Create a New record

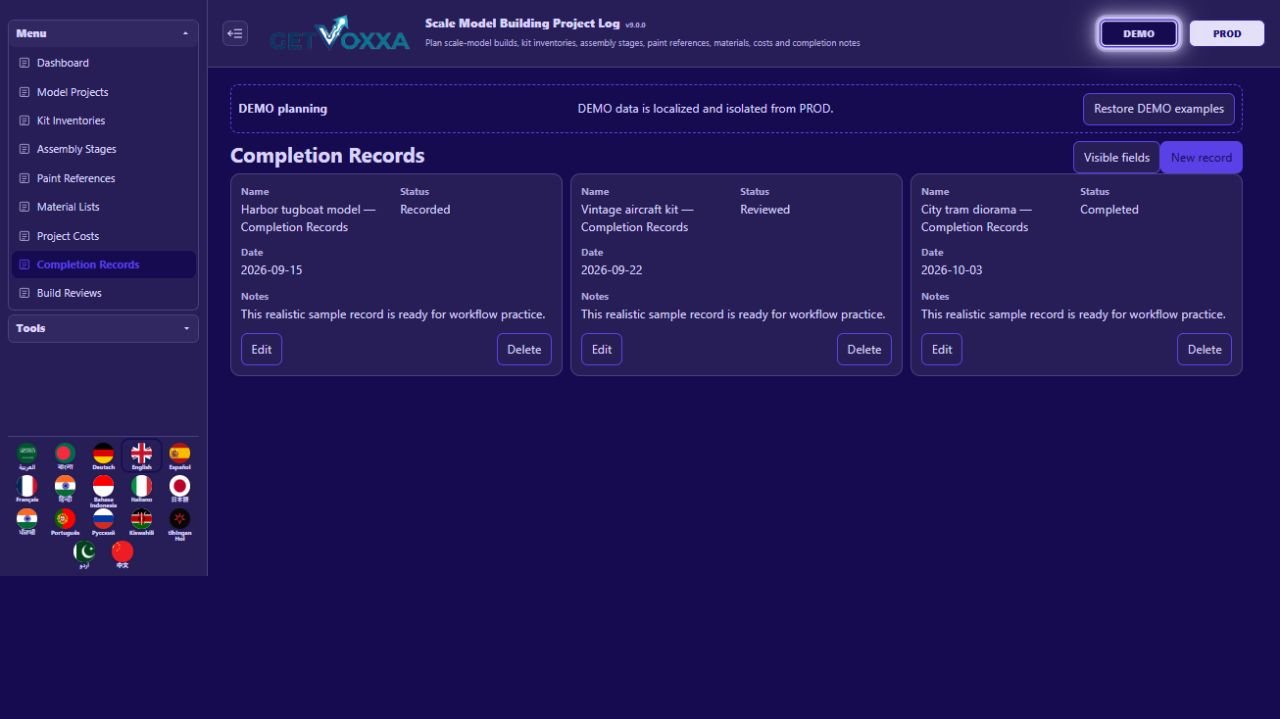1201,157
